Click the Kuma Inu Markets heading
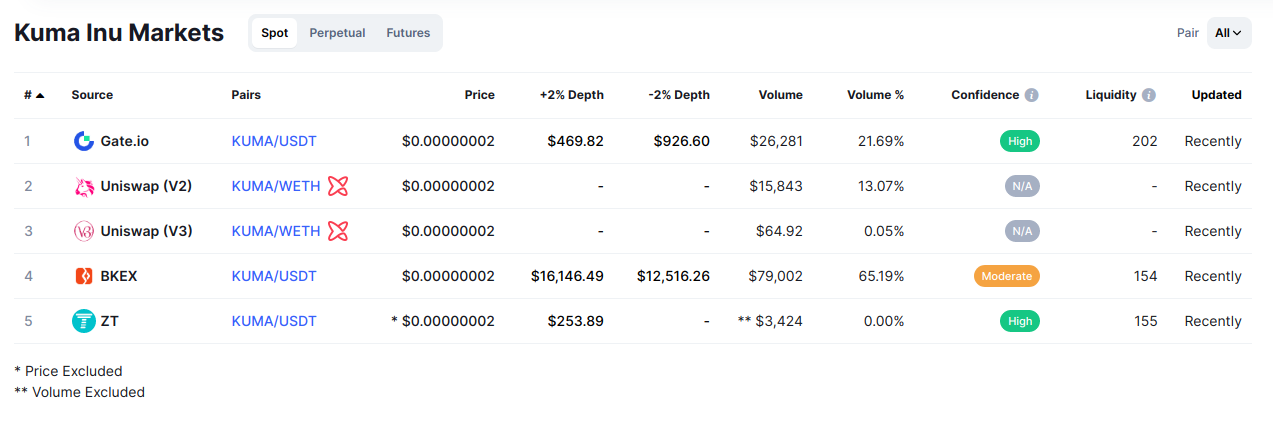 pos(119,32)
